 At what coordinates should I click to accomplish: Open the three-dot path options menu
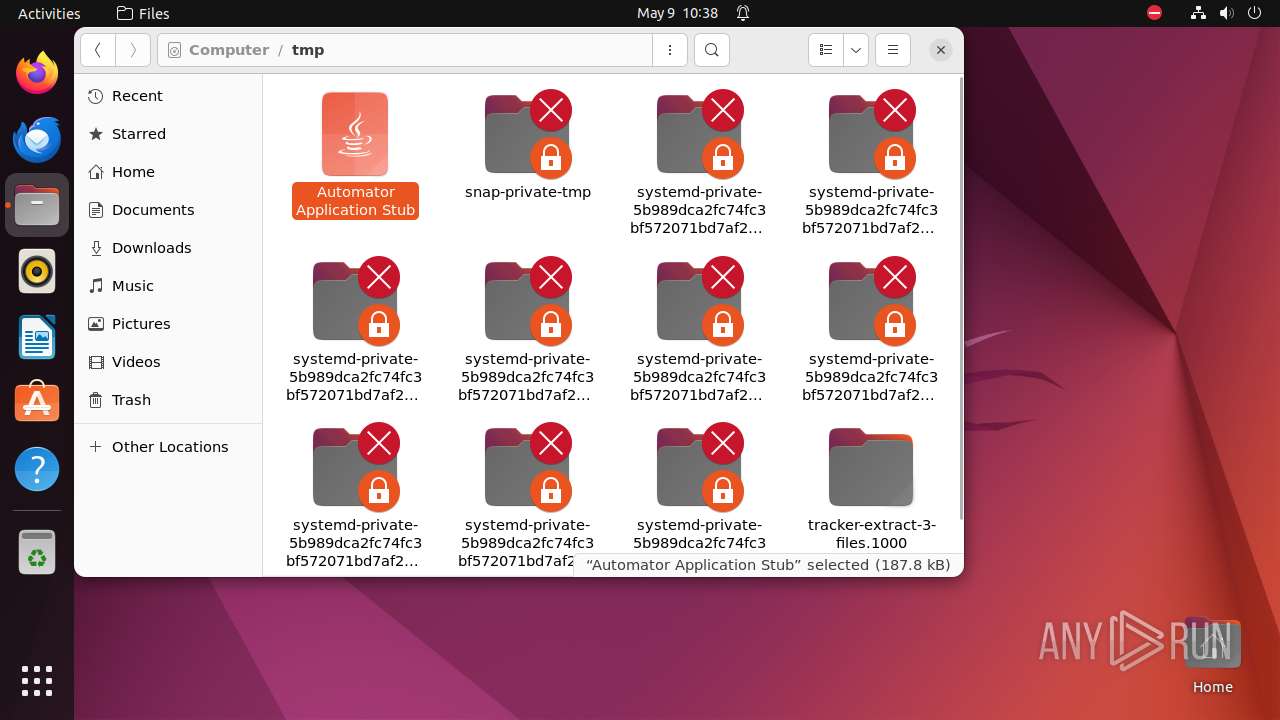click(x=669, y=50)
